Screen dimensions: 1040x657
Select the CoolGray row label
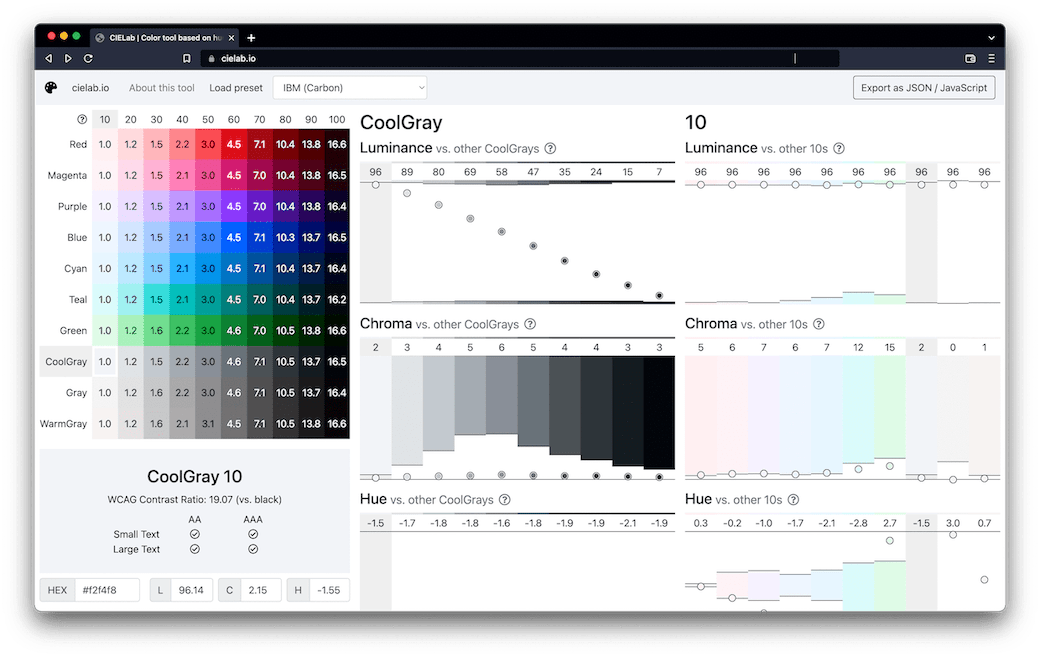(x=66, y=362)
